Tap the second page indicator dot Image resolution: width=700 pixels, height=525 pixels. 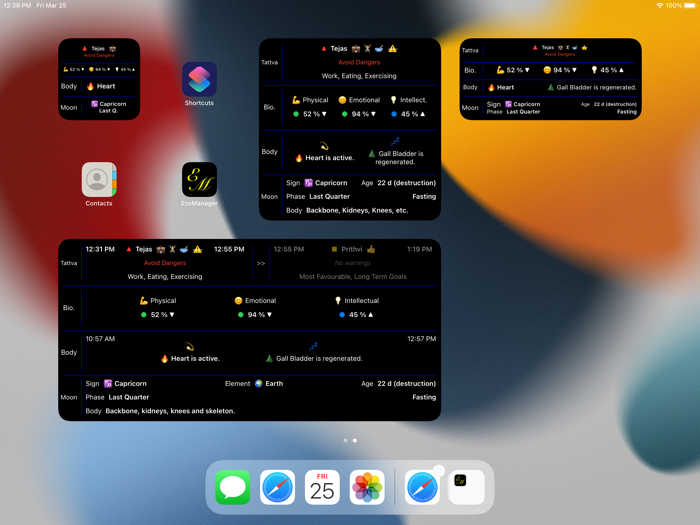point(354,441)
